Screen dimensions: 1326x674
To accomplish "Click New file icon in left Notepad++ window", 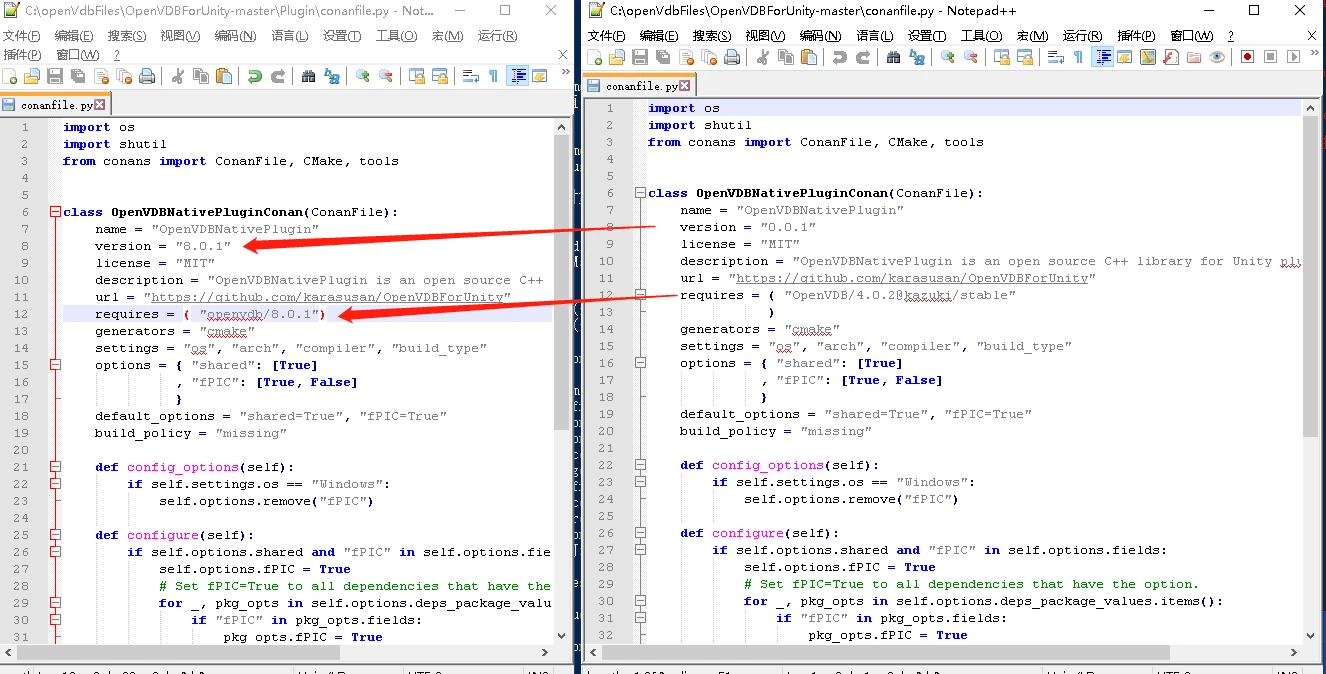I will coord(10,76).
